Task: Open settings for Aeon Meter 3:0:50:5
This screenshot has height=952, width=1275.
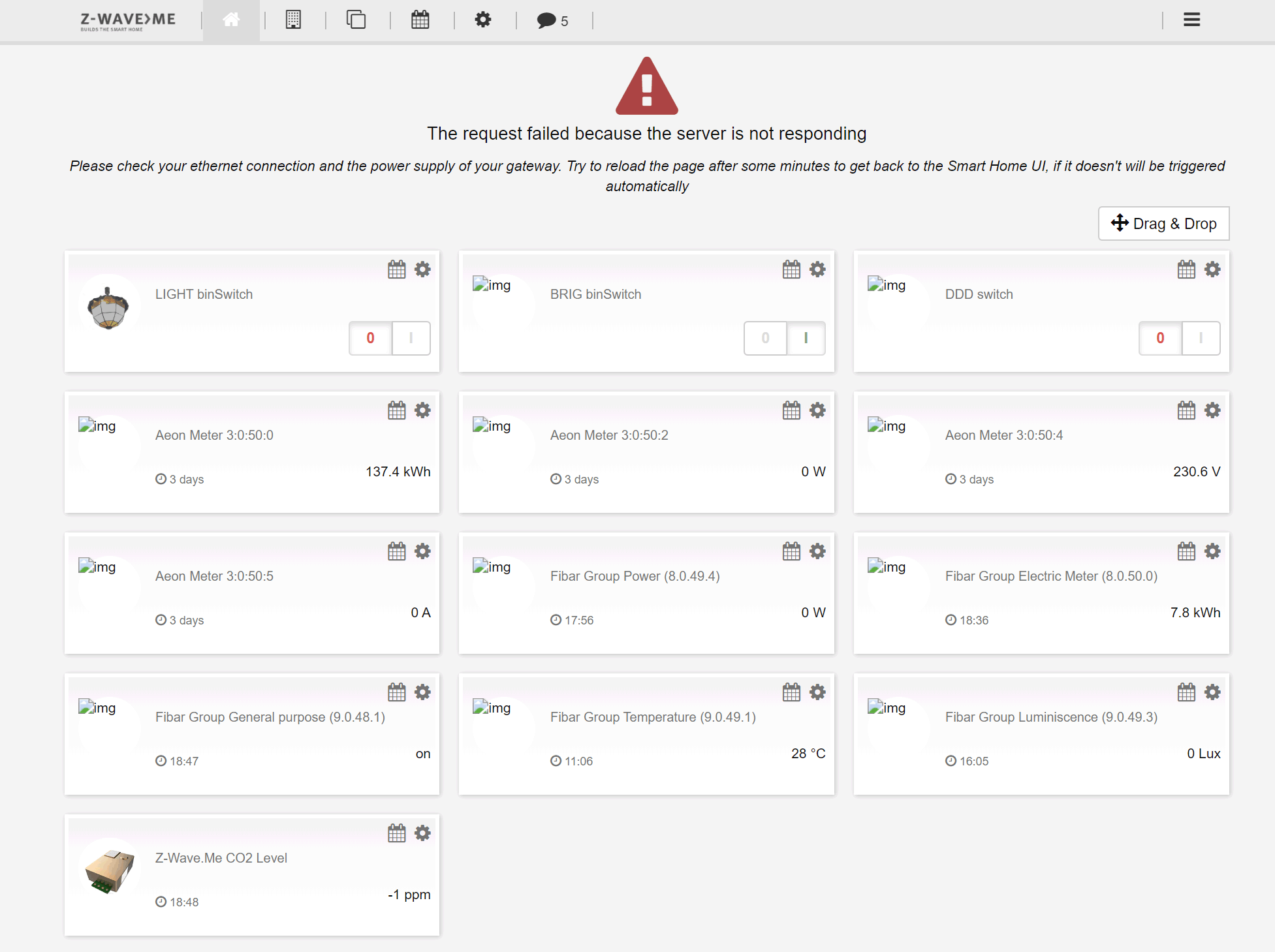Action: pos(423,551)
